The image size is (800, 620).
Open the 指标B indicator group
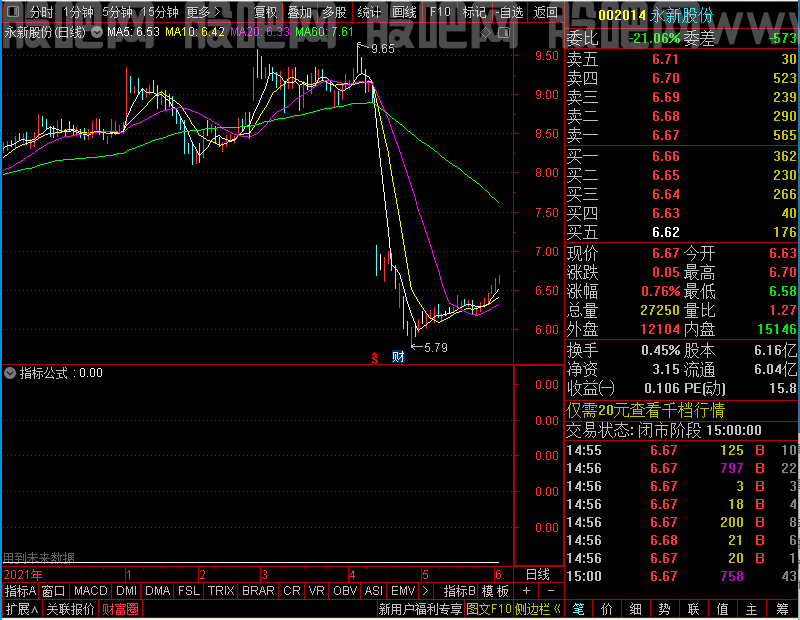click(x=460, y=591)
